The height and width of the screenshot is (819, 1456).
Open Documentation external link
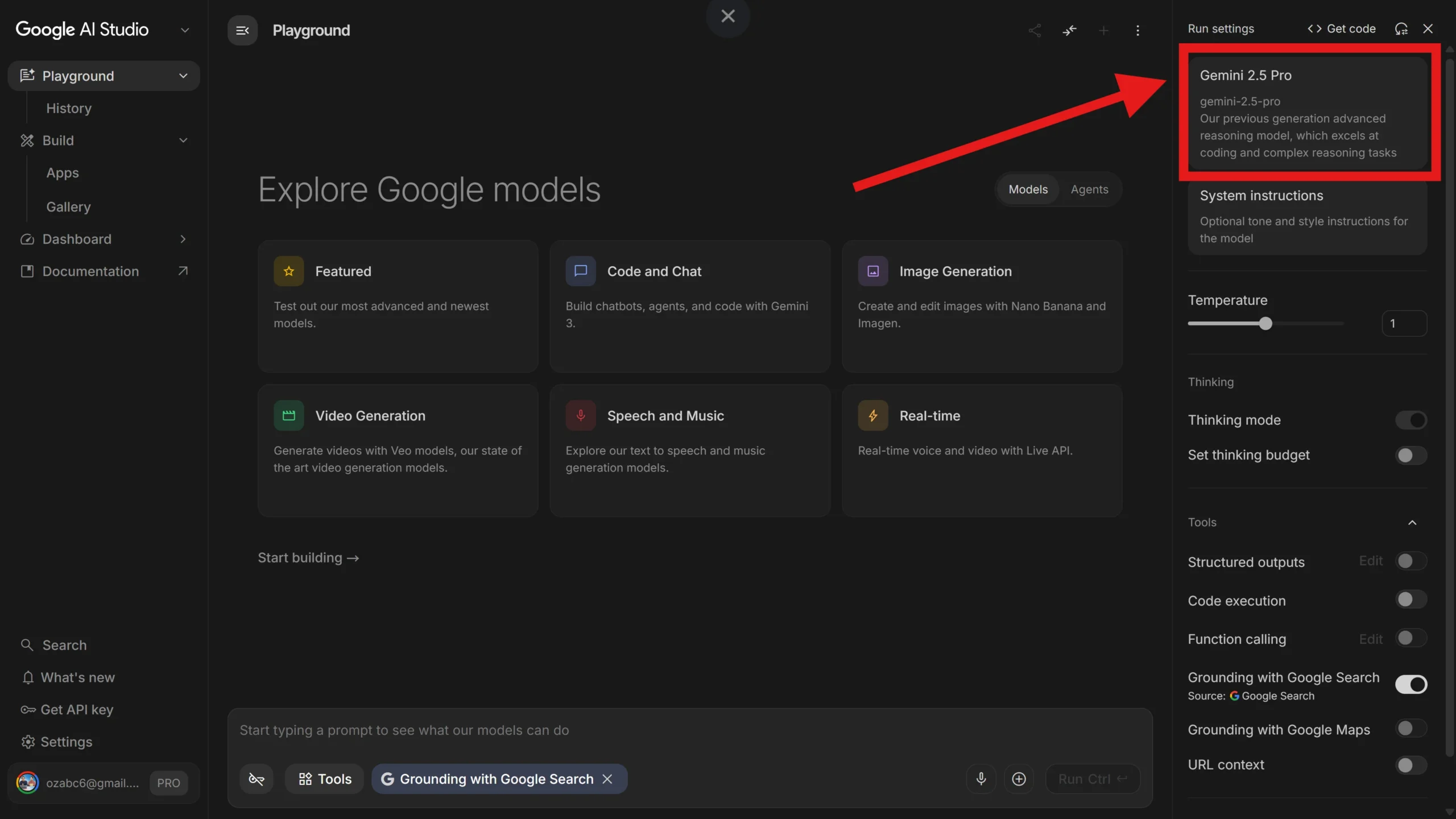pos(104,271)
